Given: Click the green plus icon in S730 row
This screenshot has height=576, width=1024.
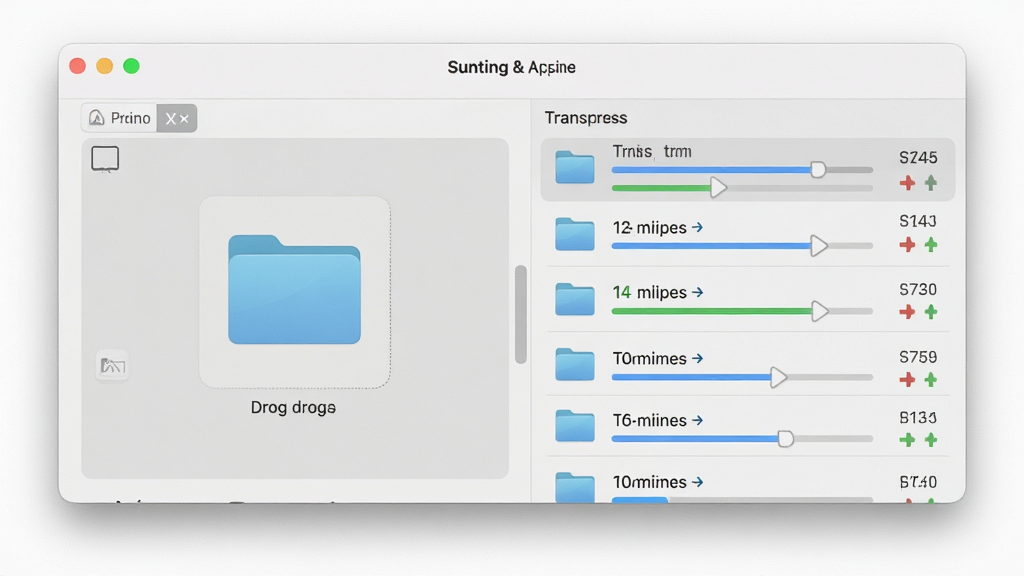Looking at the screenshot, I should point(931,312).
